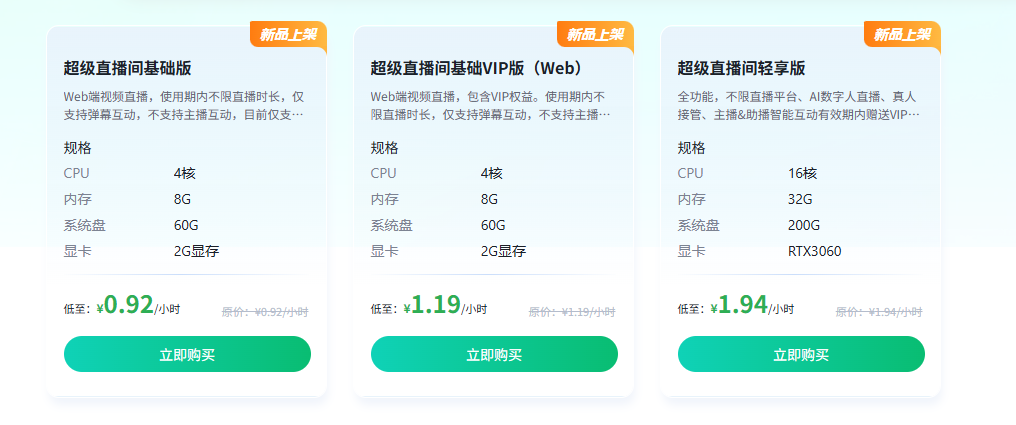Click the ¥1.94/小时 discounted price
The height and width of the screenshot is (425, 1016).
pyautogui.click(x=752, y=306)
